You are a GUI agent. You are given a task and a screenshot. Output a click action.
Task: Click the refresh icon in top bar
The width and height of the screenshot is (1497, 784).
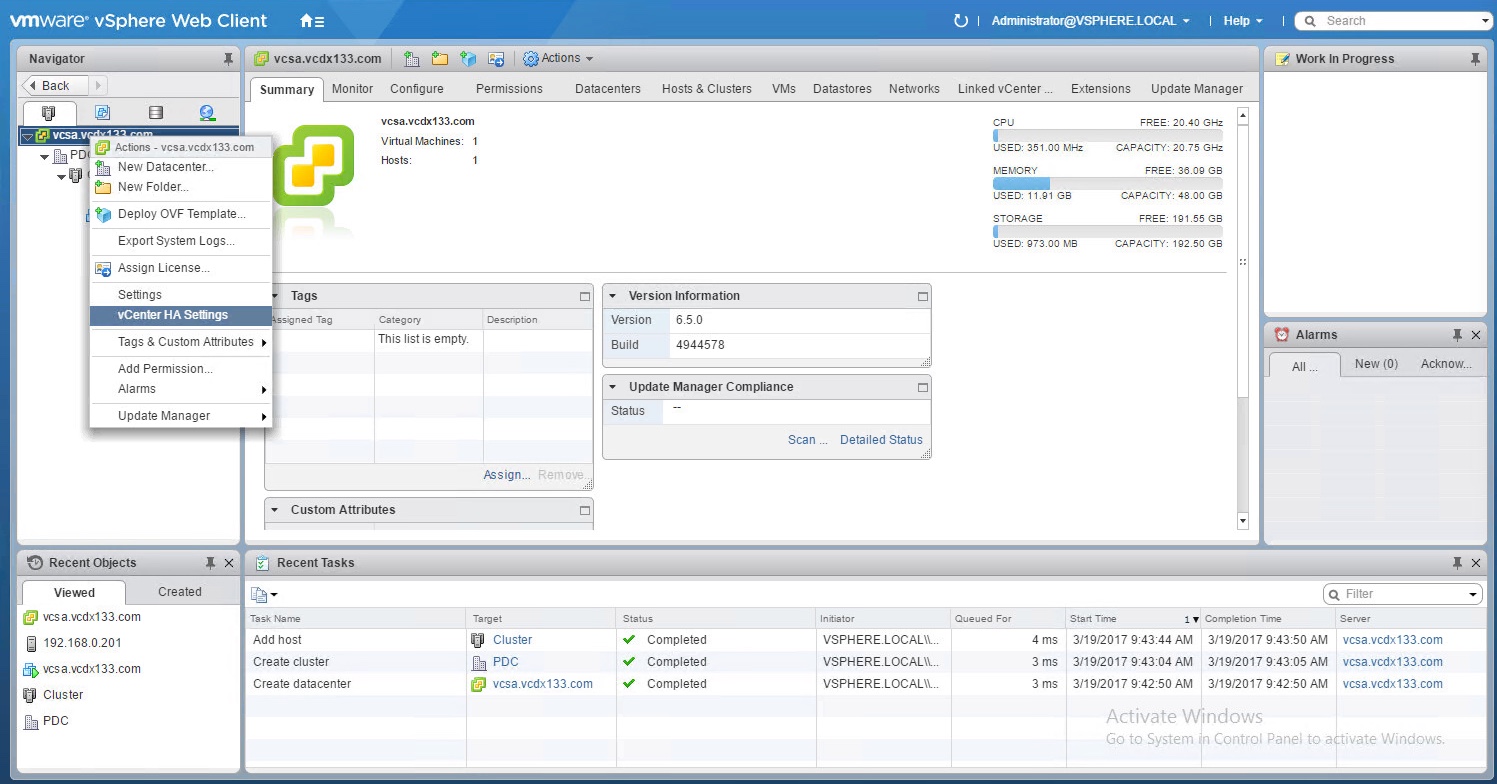(961, 21)
